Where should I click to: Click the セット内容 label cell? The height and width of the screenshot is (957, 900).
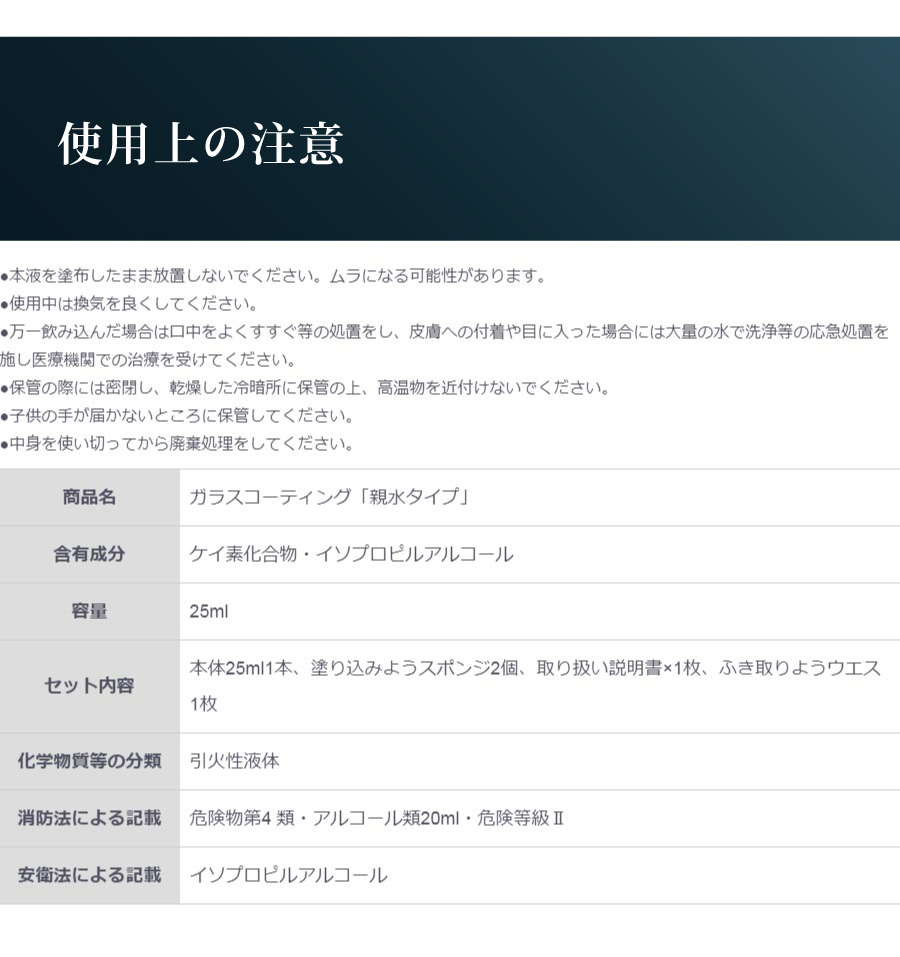[x=90, y=686]
